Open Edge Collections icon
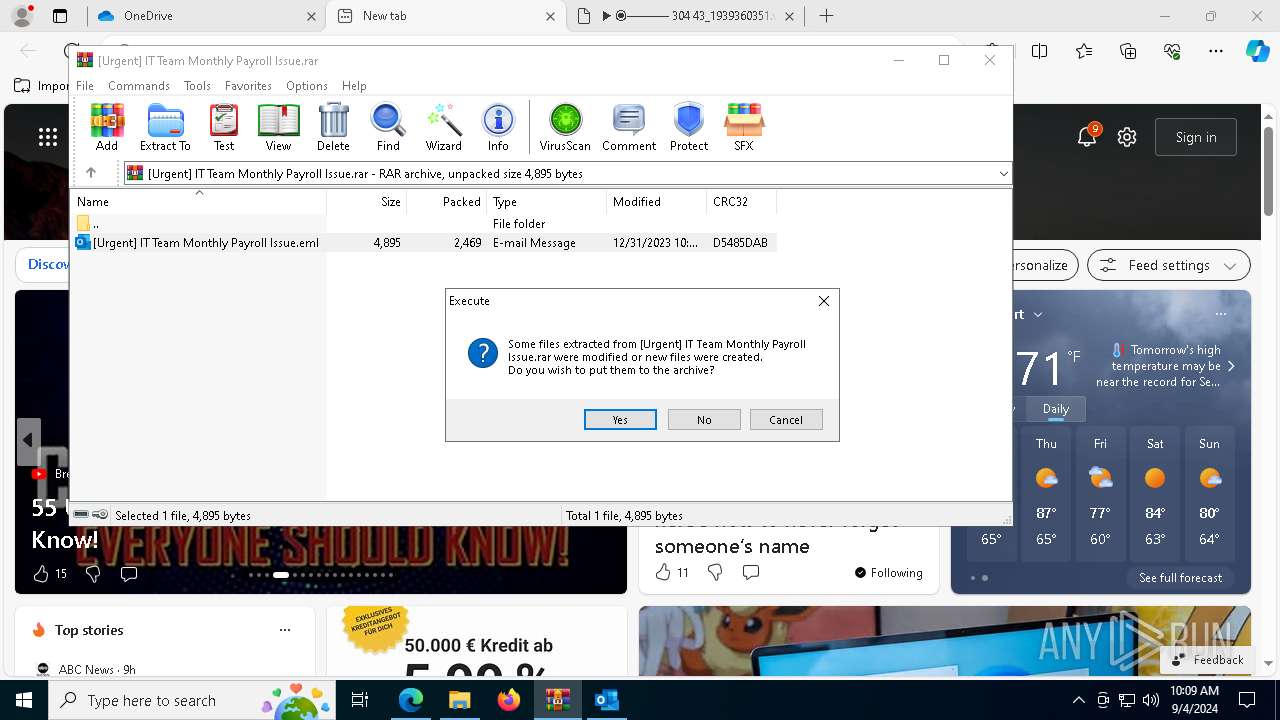 click(1128, 51)
